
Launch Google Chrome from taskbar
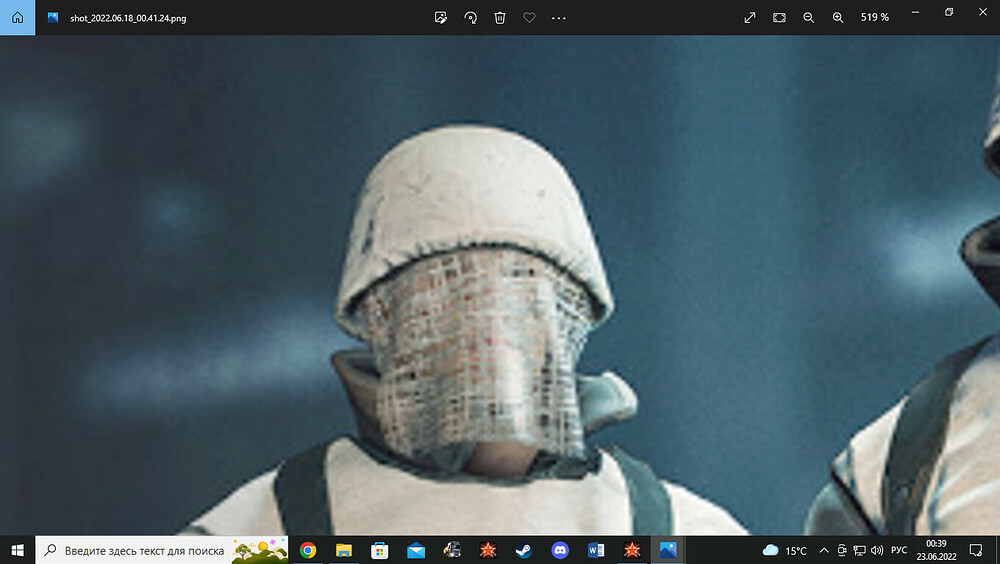308,550
